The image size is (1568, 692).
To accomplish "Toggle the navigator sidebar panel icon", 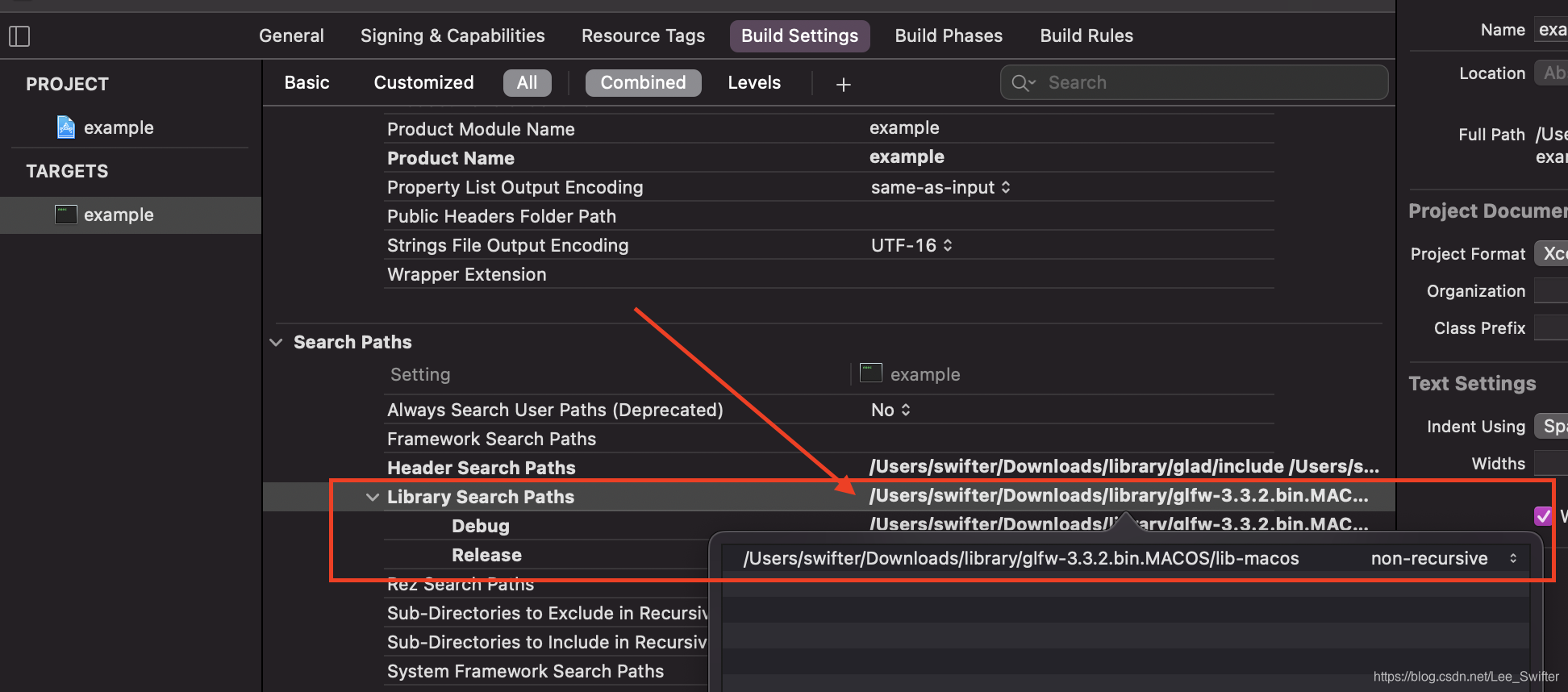I will click(x=19, y=36).
